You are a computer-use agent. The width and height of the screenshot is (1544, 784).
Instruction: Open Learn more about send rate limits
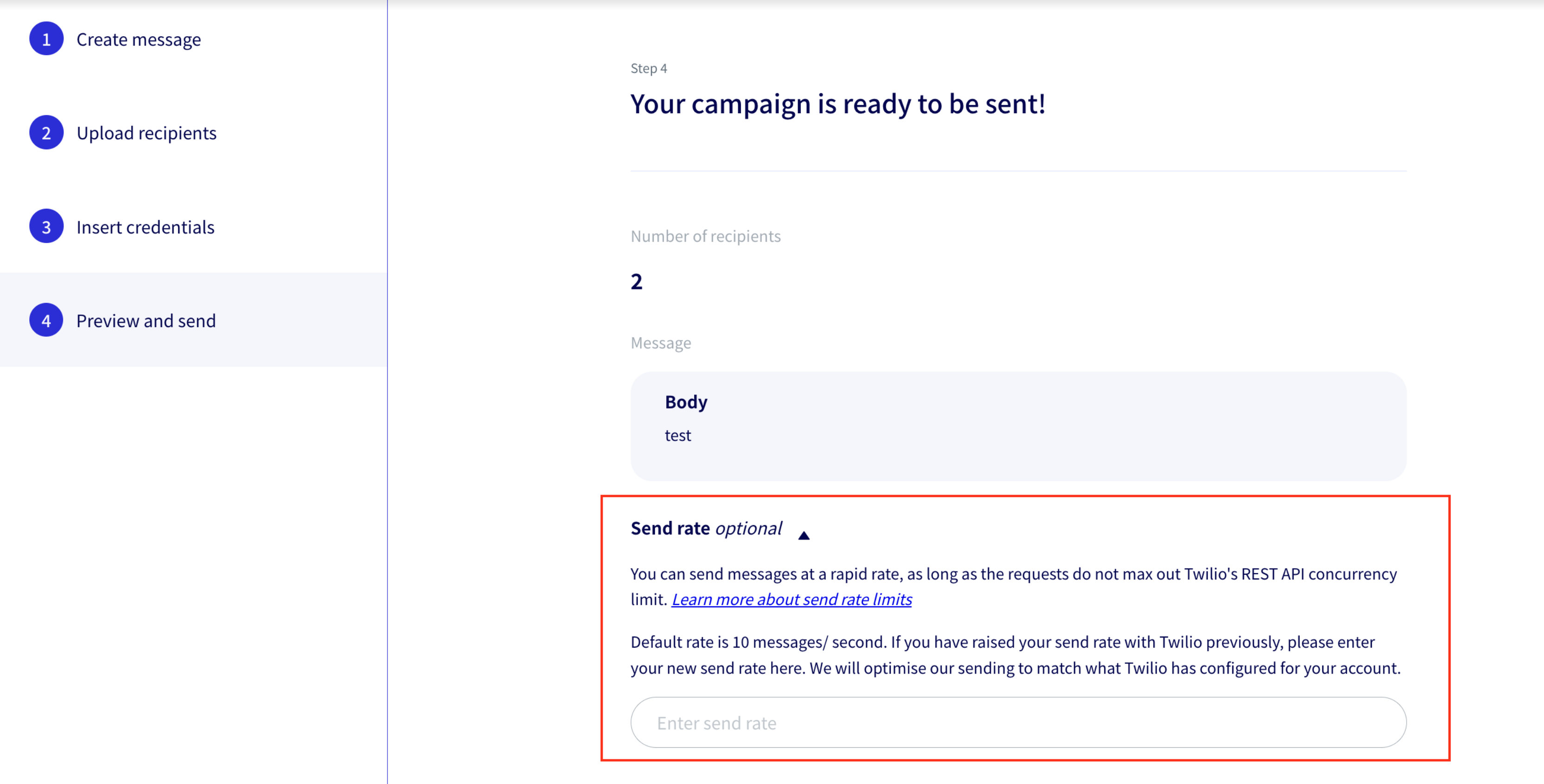click(x=791, y=599)
